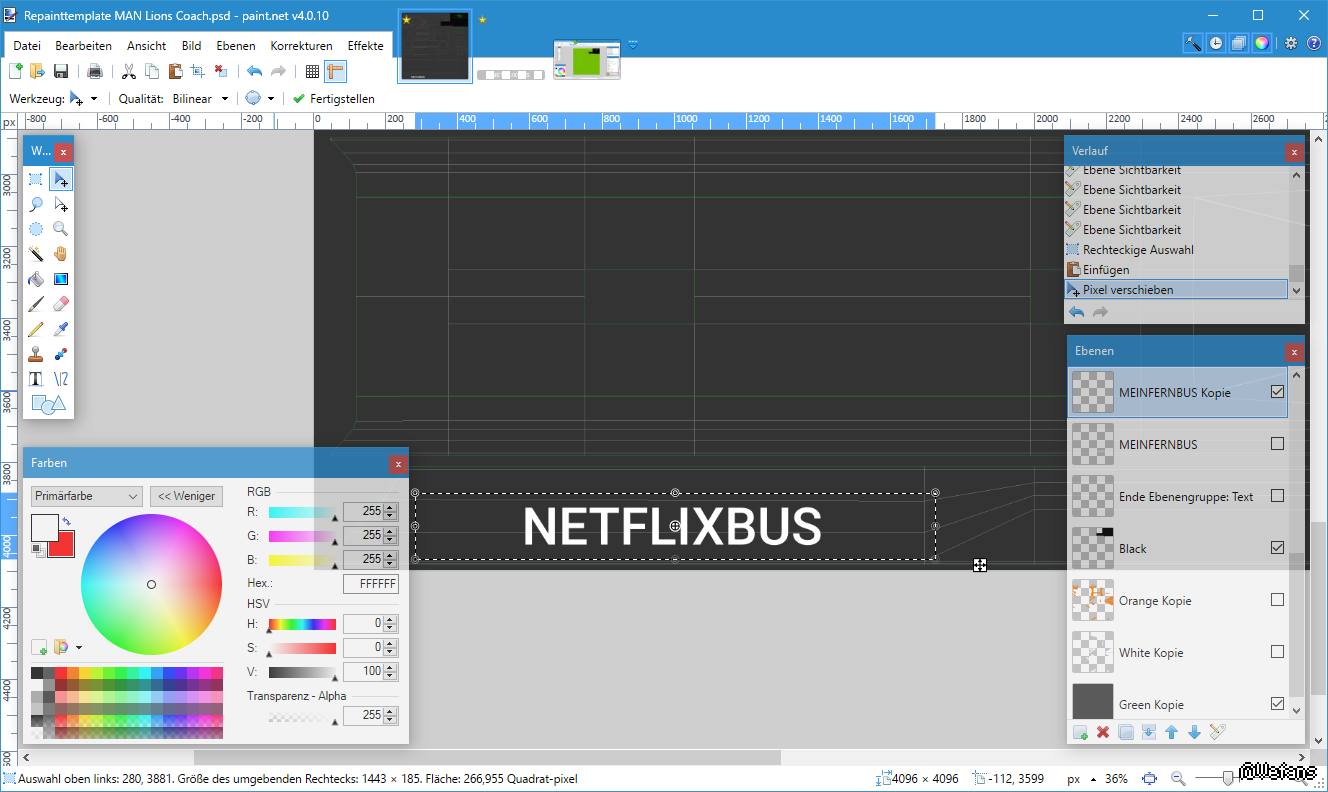
Task: Click the Fertigstellen button
Action: click(334, 99)
